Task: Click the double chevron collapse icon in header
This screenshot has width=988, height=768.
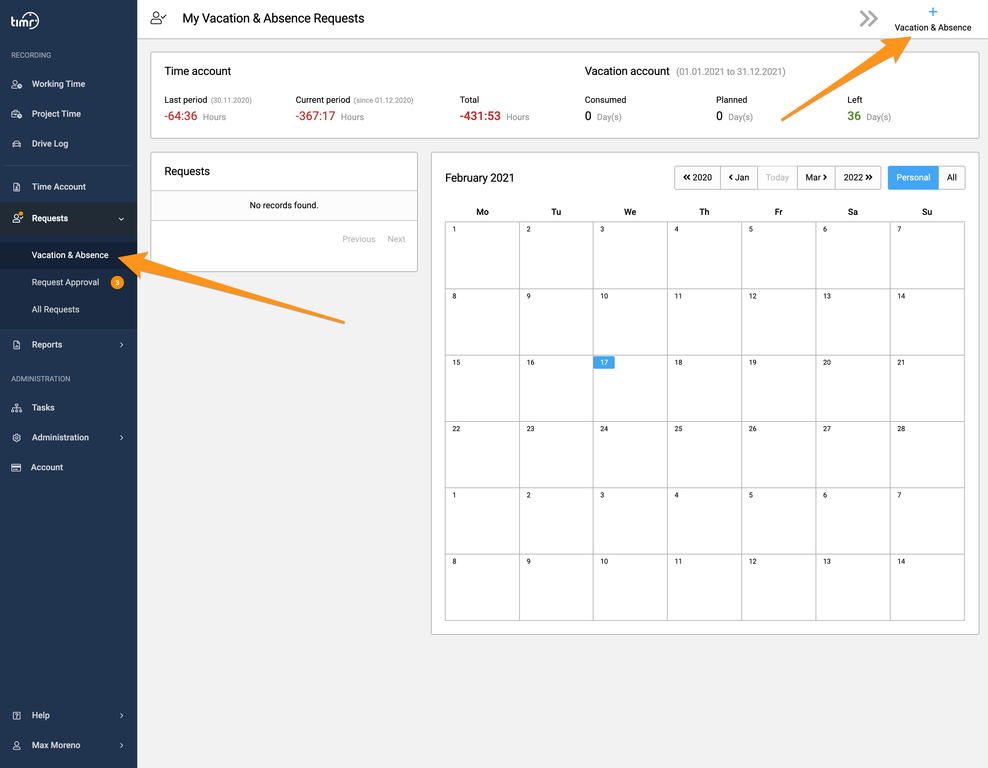Action: (868, 19)
